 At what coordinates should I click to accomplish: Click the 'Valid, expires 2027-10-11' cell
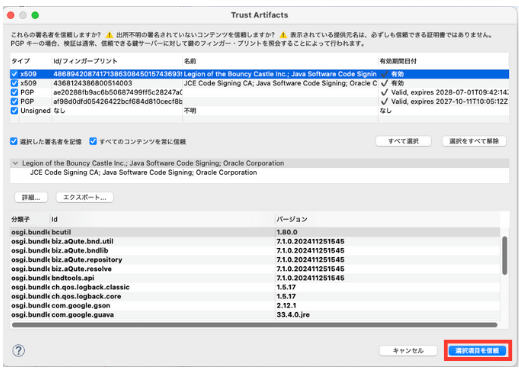445,101
